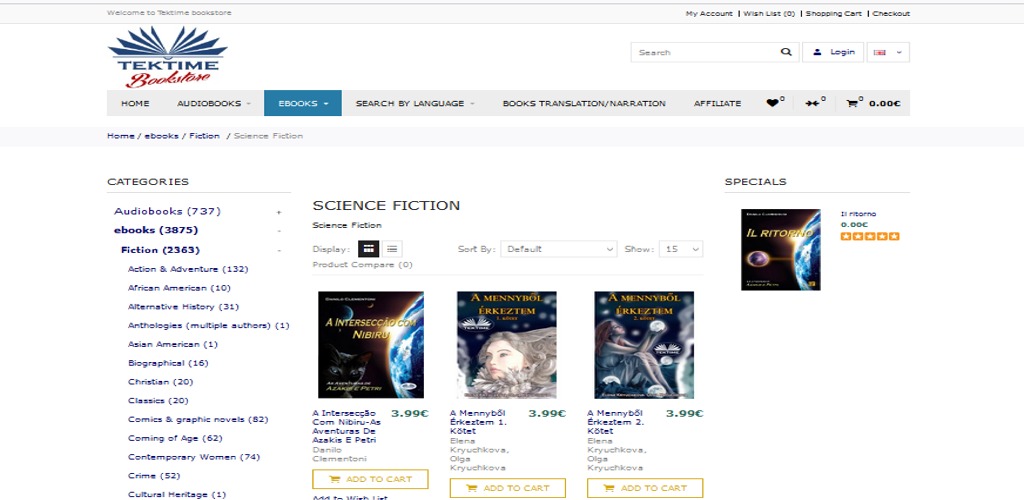Select Biographical (16) category
Viewport: 1024px width, 500px height.
coord(168,363)
